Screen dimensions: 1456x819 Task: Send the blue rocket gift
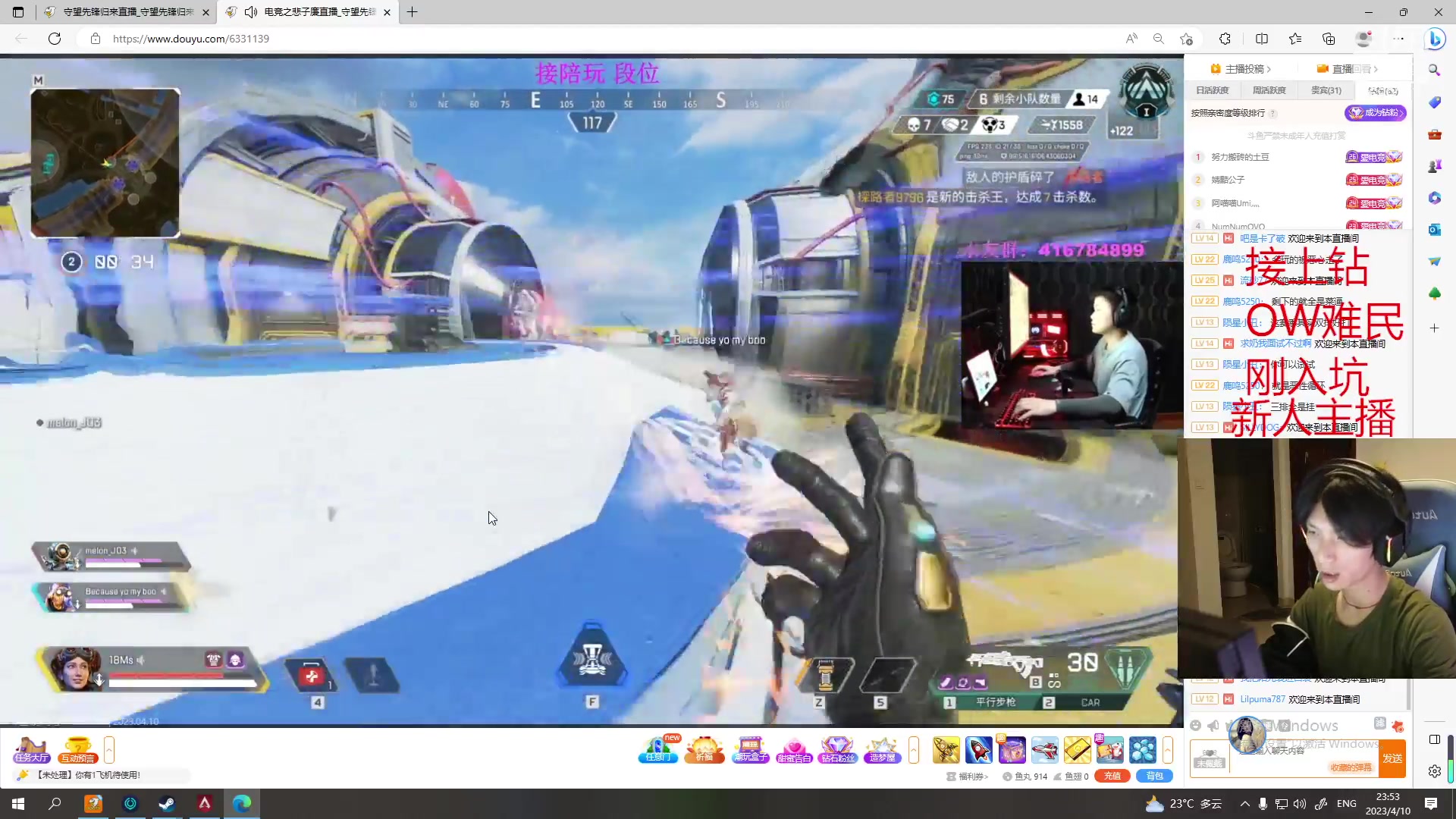click(x=978, y=750)
